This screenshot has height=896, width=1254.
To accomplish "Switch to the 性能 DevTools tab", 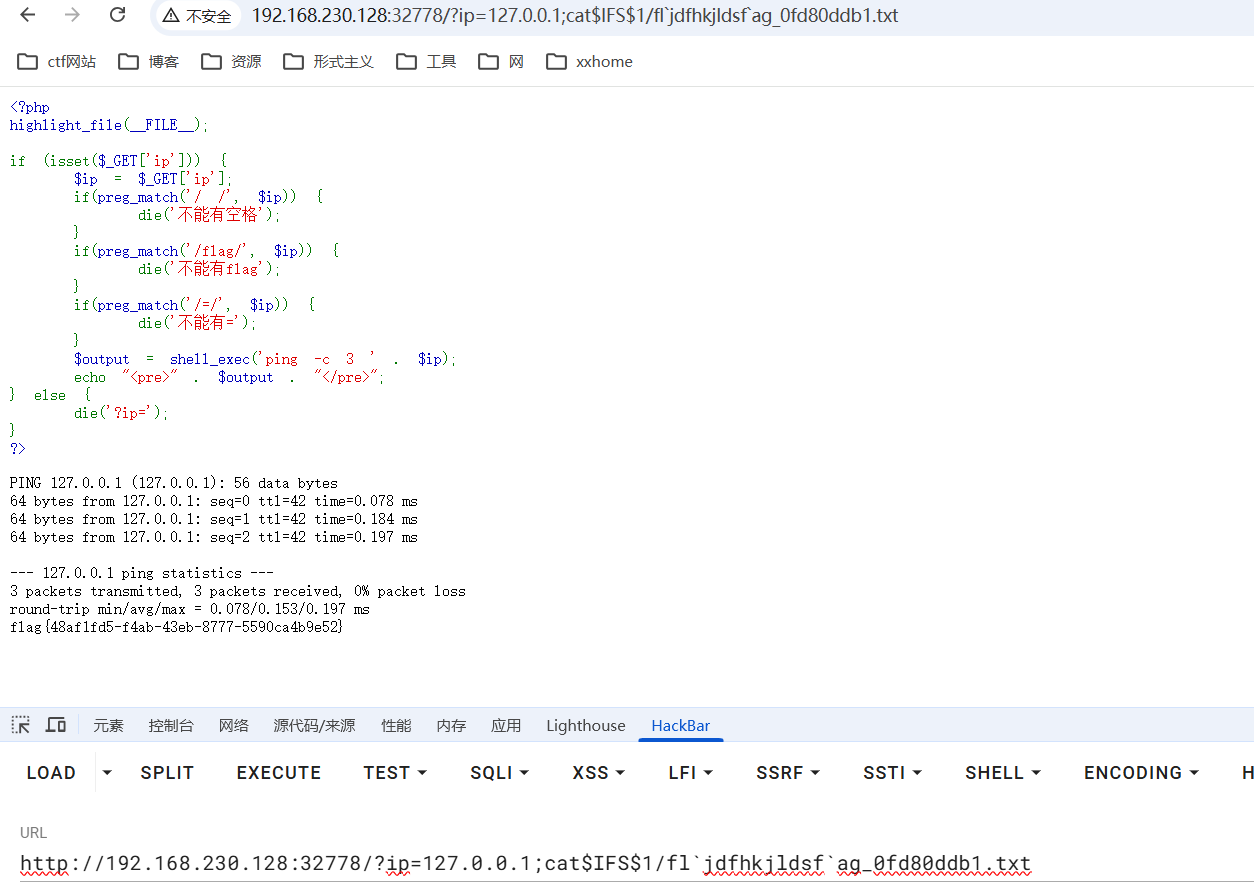I will tap(396, 726).
